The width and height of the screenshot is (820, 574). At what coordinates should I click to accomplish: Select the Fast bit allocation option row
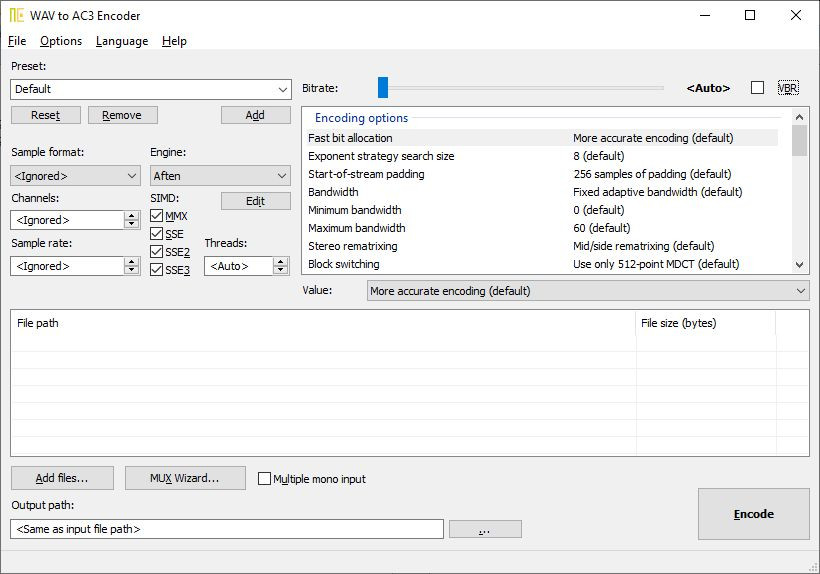pyautogui.click(x=542, y=138)
